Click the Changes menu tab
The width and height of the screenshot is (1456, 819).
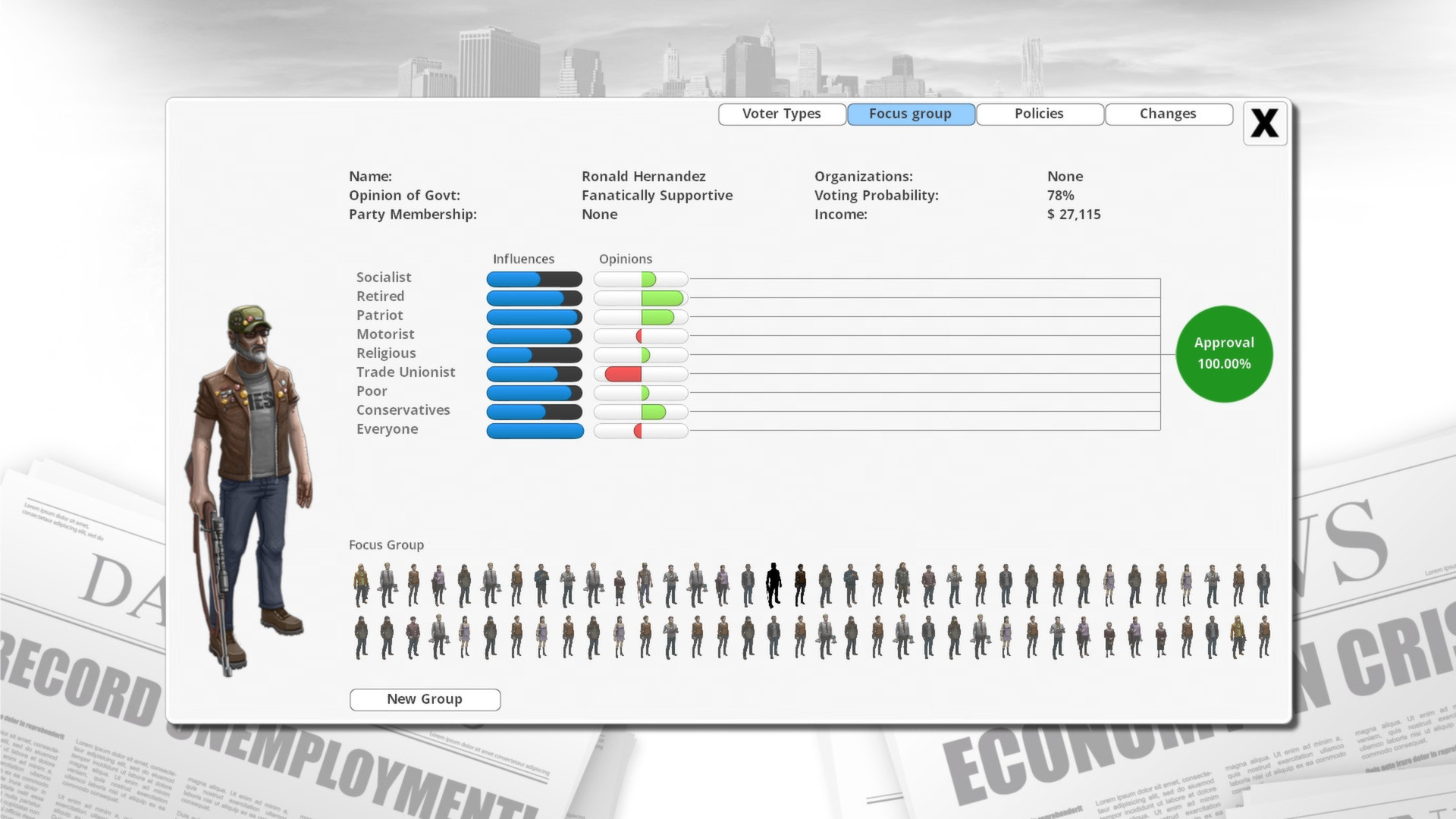[1168, 112]
